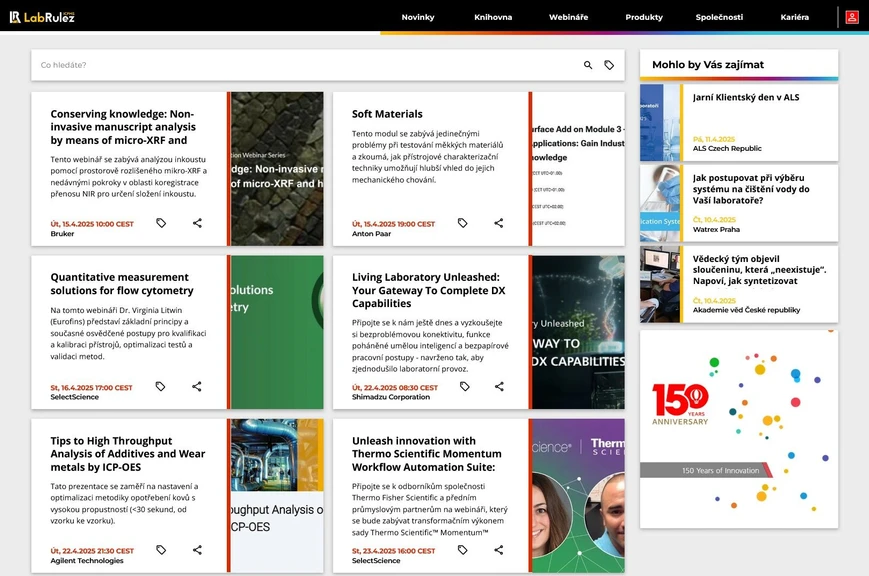Tag icon on Conserving knowledge card
The image size is (869, 576).
coord(161,223)
